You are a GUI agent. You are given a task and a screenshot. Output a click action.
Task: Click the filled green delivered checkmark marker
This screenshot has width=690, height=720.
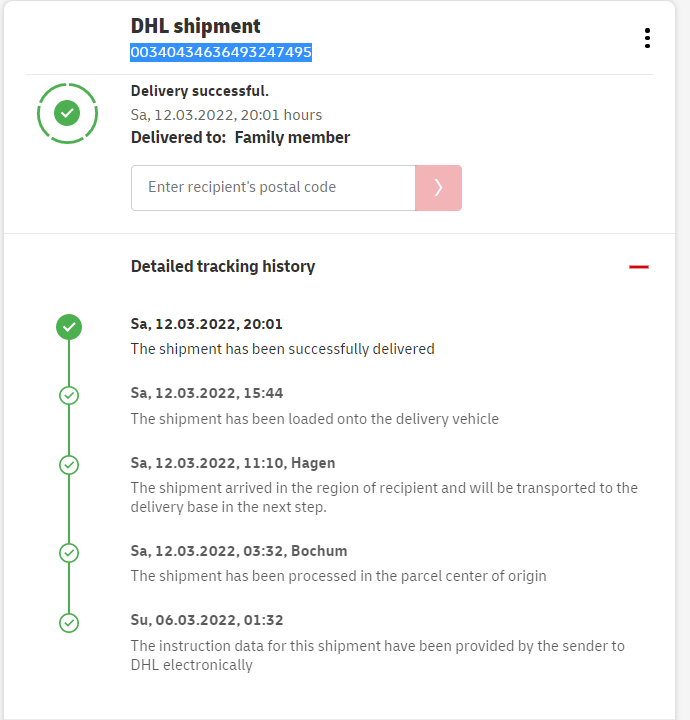tap(69, 326)
